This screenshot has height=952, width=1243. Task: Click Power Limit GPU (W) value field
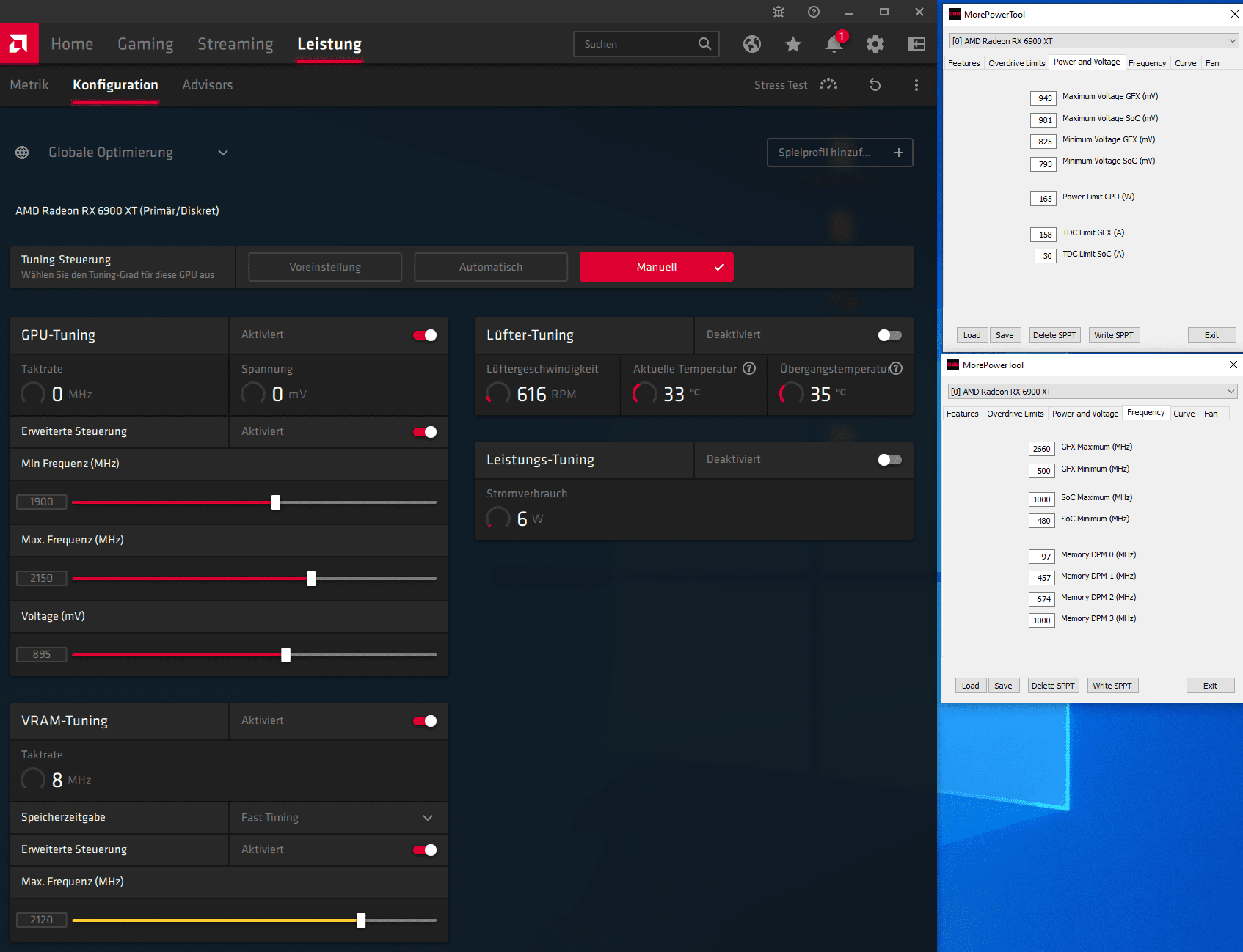[1043, 199]
